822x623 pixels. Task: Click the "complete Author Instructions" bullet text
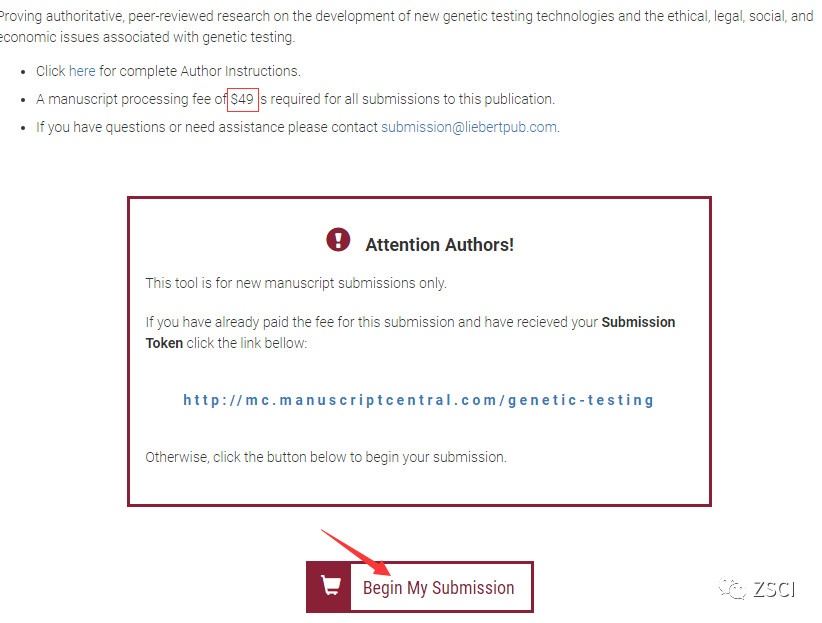200,71
